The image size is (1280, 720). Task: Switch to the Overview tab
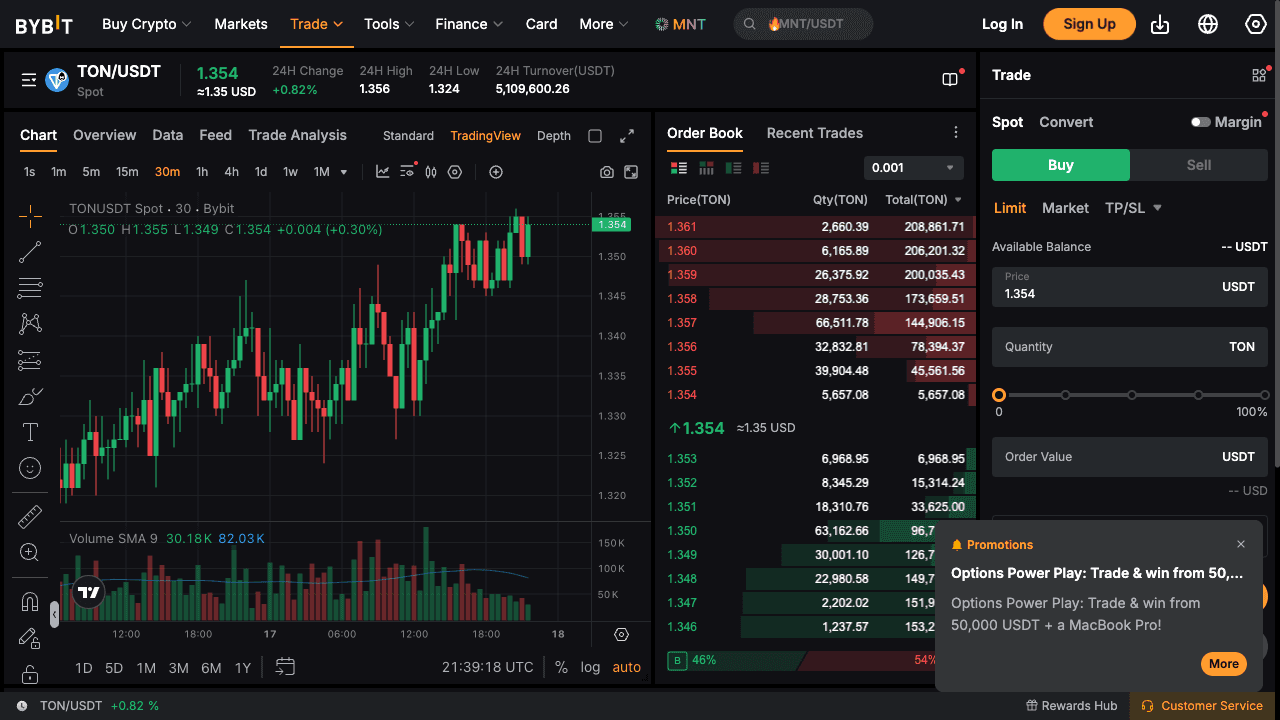(104, 136)
